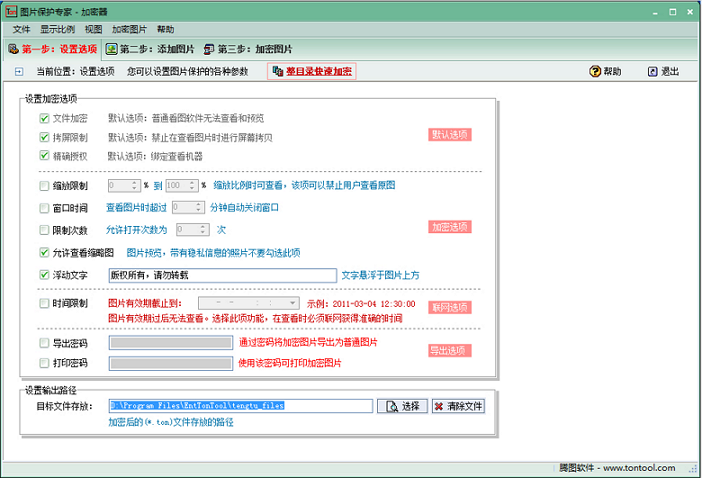Toggle the 拷屏限制 checkbox
This screenshot has height=478, width=702.
click(44, 137)
